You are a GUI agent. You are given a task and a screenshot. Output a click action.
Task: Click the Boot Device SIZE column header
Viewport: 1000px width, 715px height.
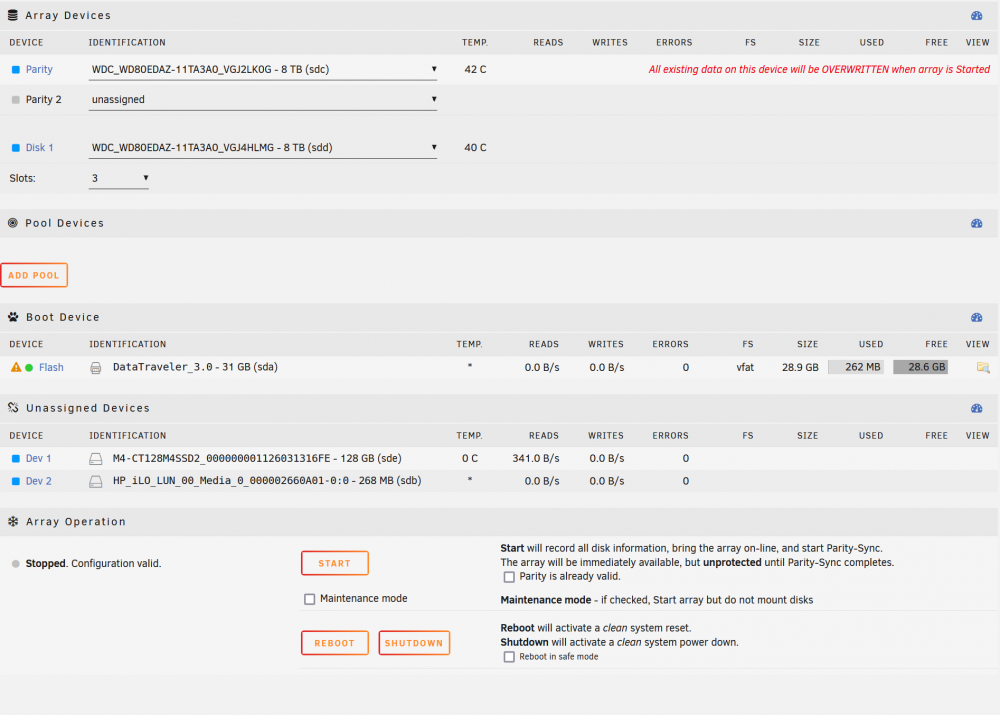coord(807,344)
